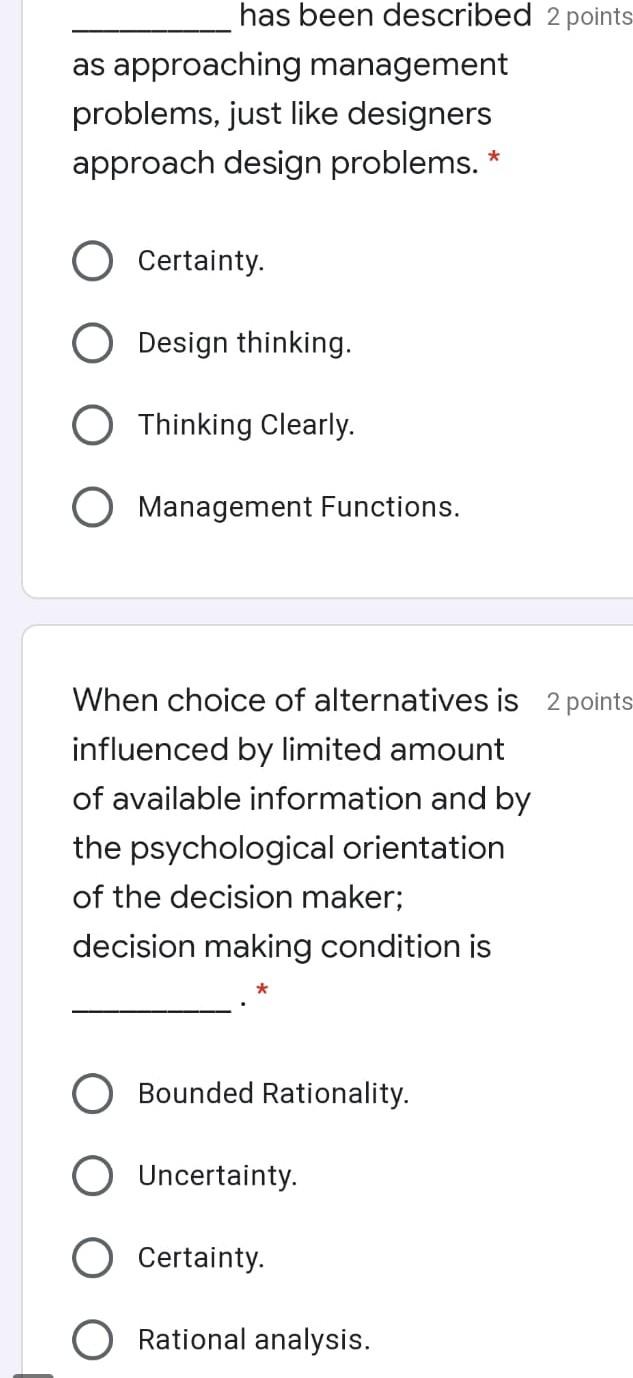Choose the Bounded Rationality option

[x=93, y=1093]
